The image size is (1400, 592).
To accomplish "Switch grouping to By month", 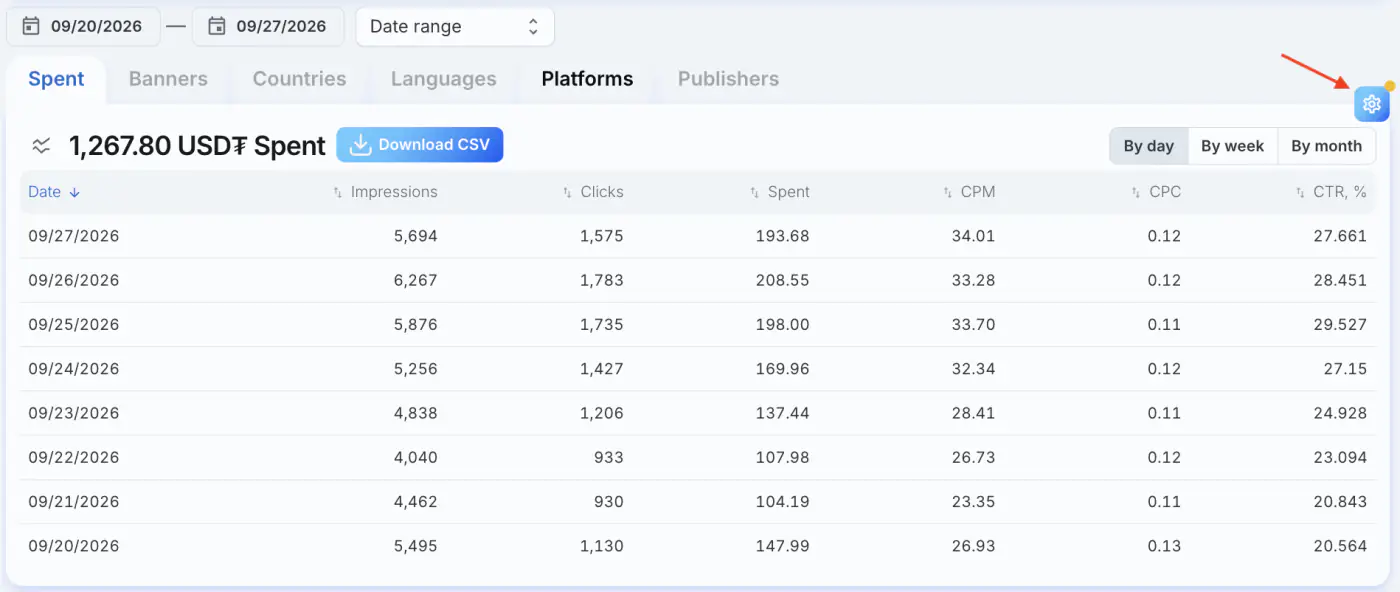I will [1327, 146].
